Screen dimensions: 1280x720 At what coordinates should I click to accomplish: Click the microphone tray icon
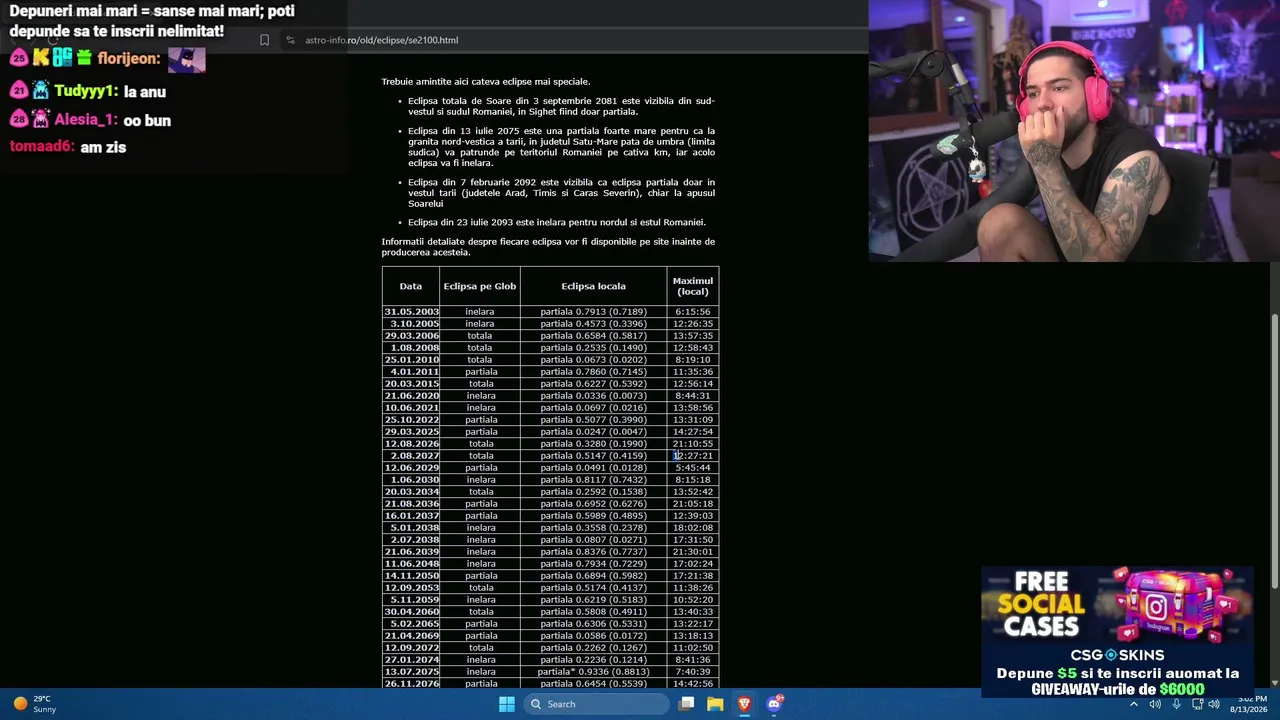[x=1176, y=704]
